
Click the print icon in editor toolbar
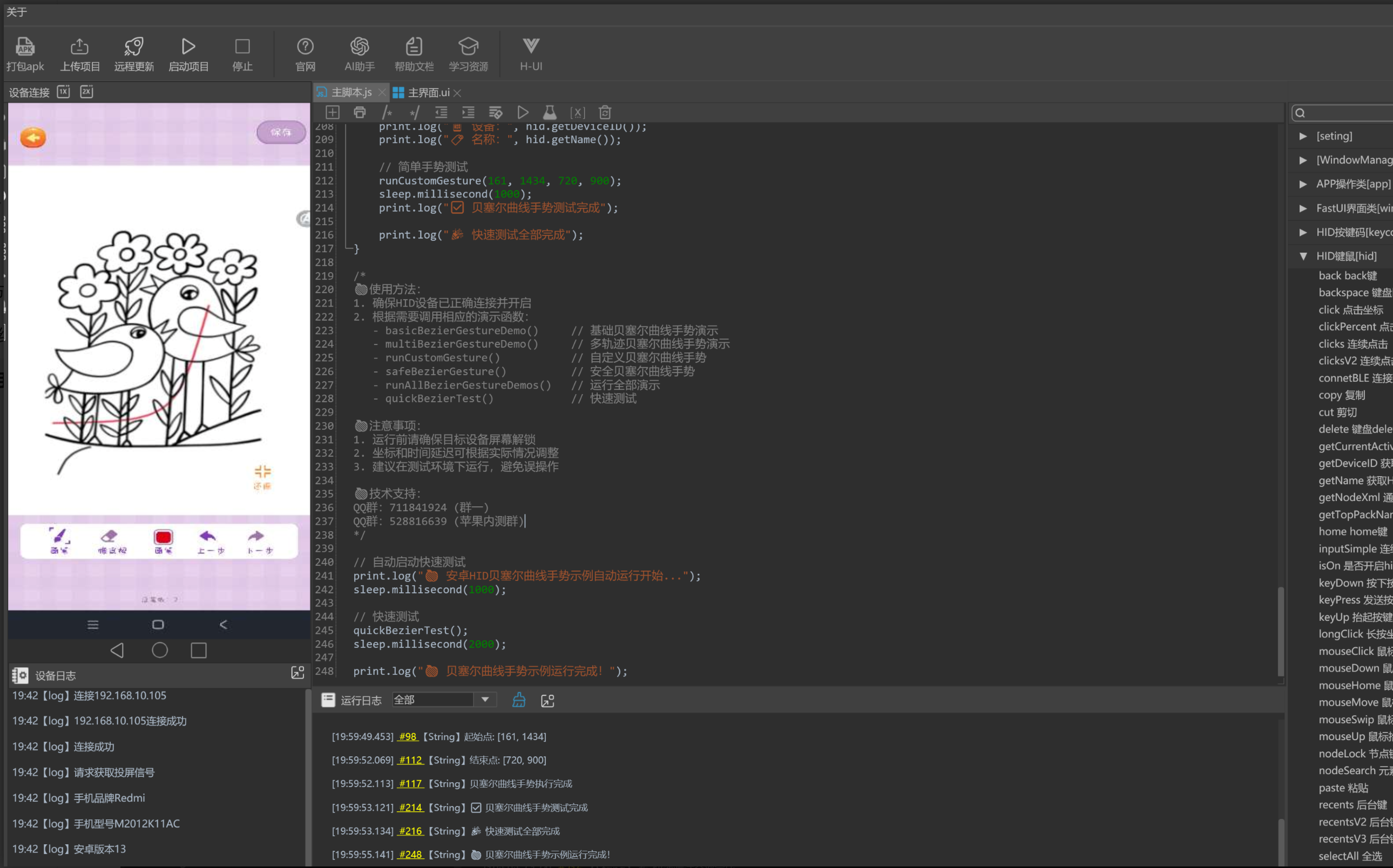(x=360, y=112)
